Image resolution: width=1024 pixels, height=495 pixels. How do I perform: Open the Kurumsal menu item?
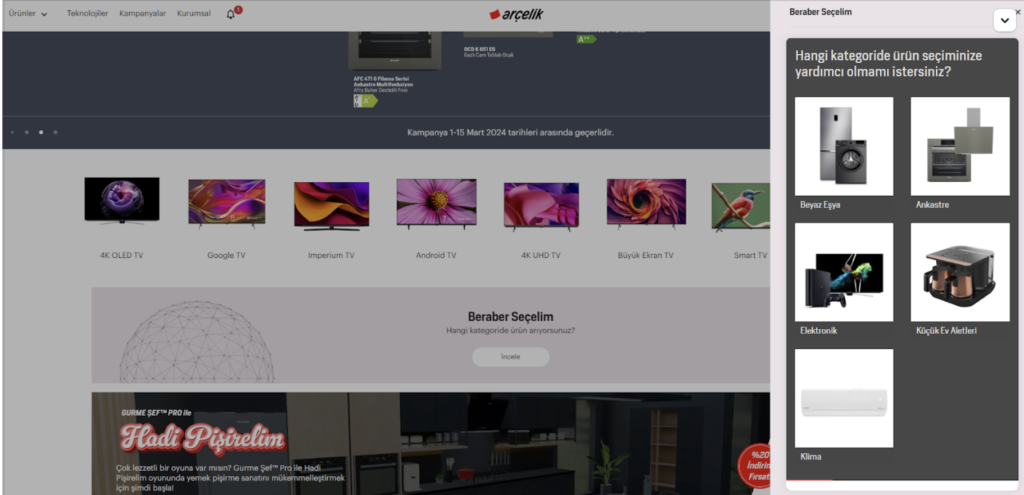[194, 14]
